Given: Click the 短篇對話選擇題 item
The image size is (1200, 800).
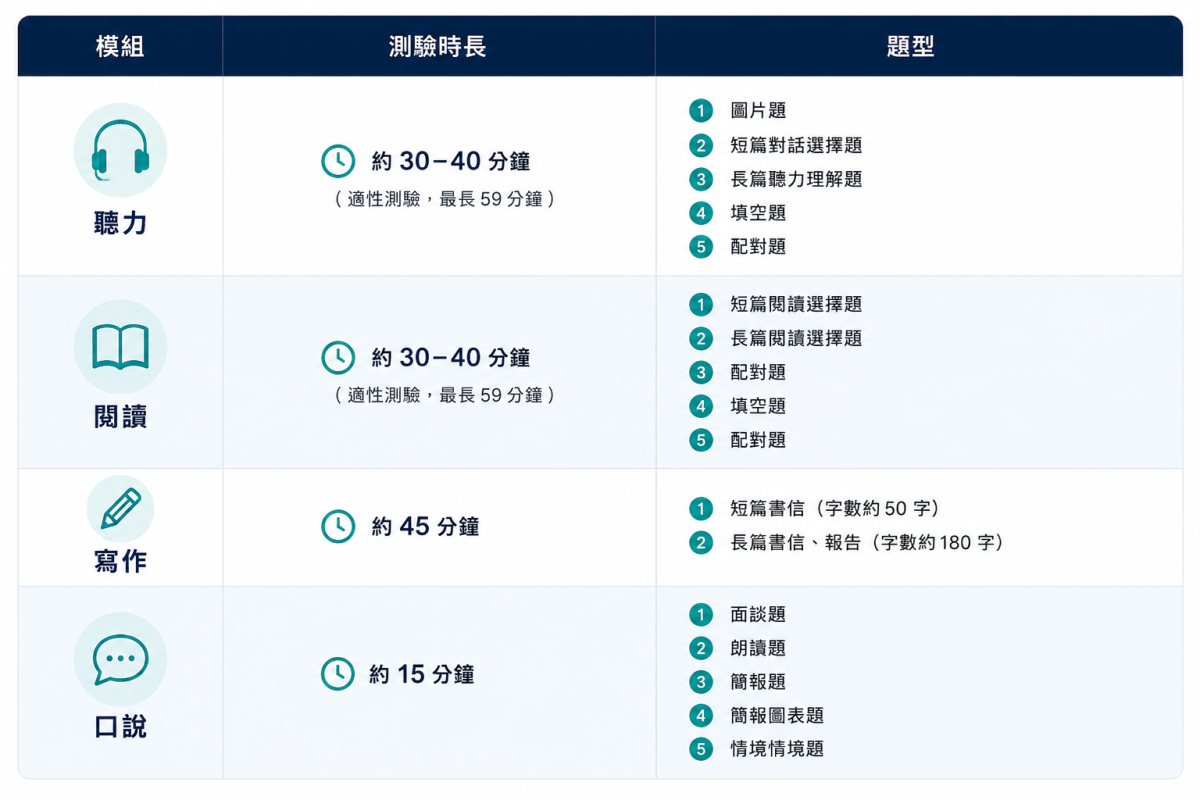Looking at the screenshot, I should [796, 146].
